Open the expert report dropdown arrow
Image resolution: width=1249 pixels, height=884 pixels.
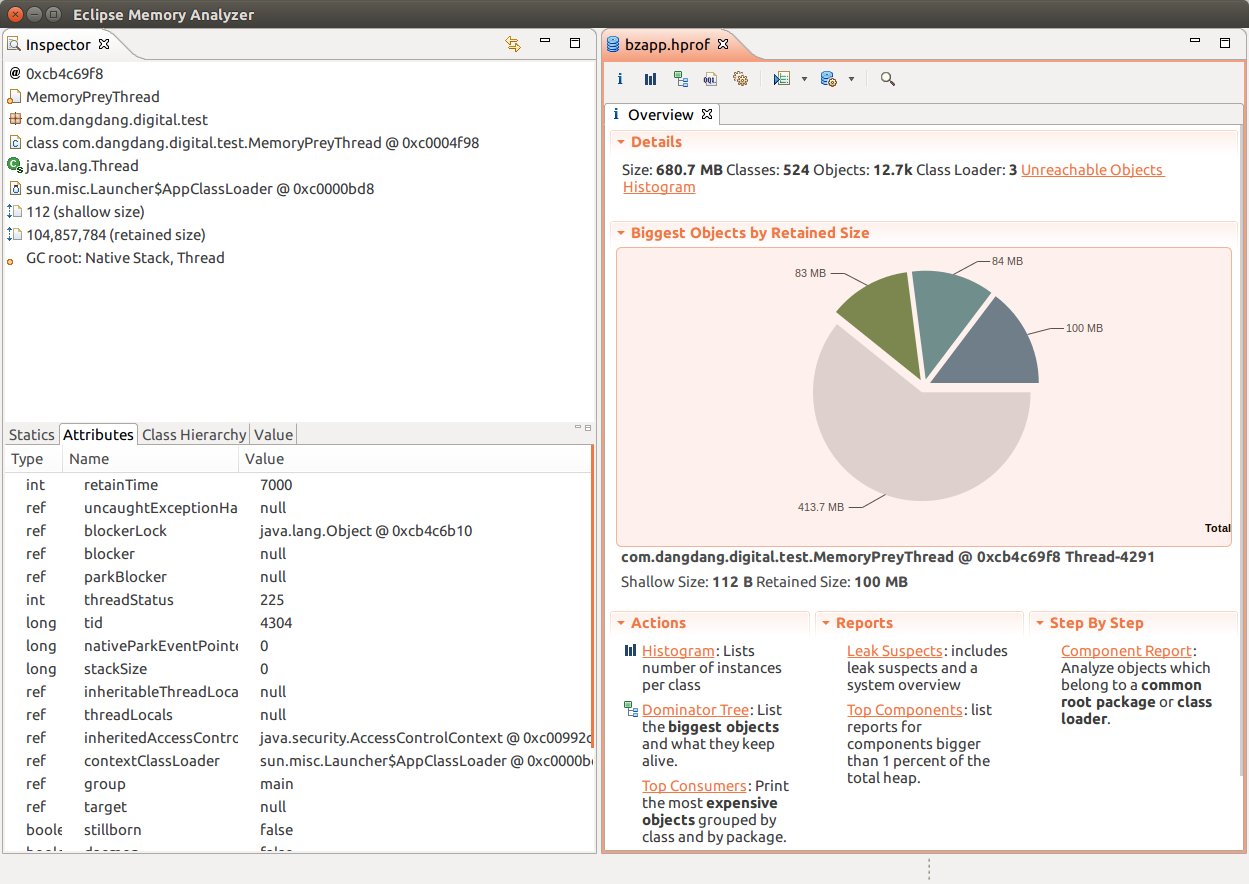pyautogui.click(x=804, y=79)
